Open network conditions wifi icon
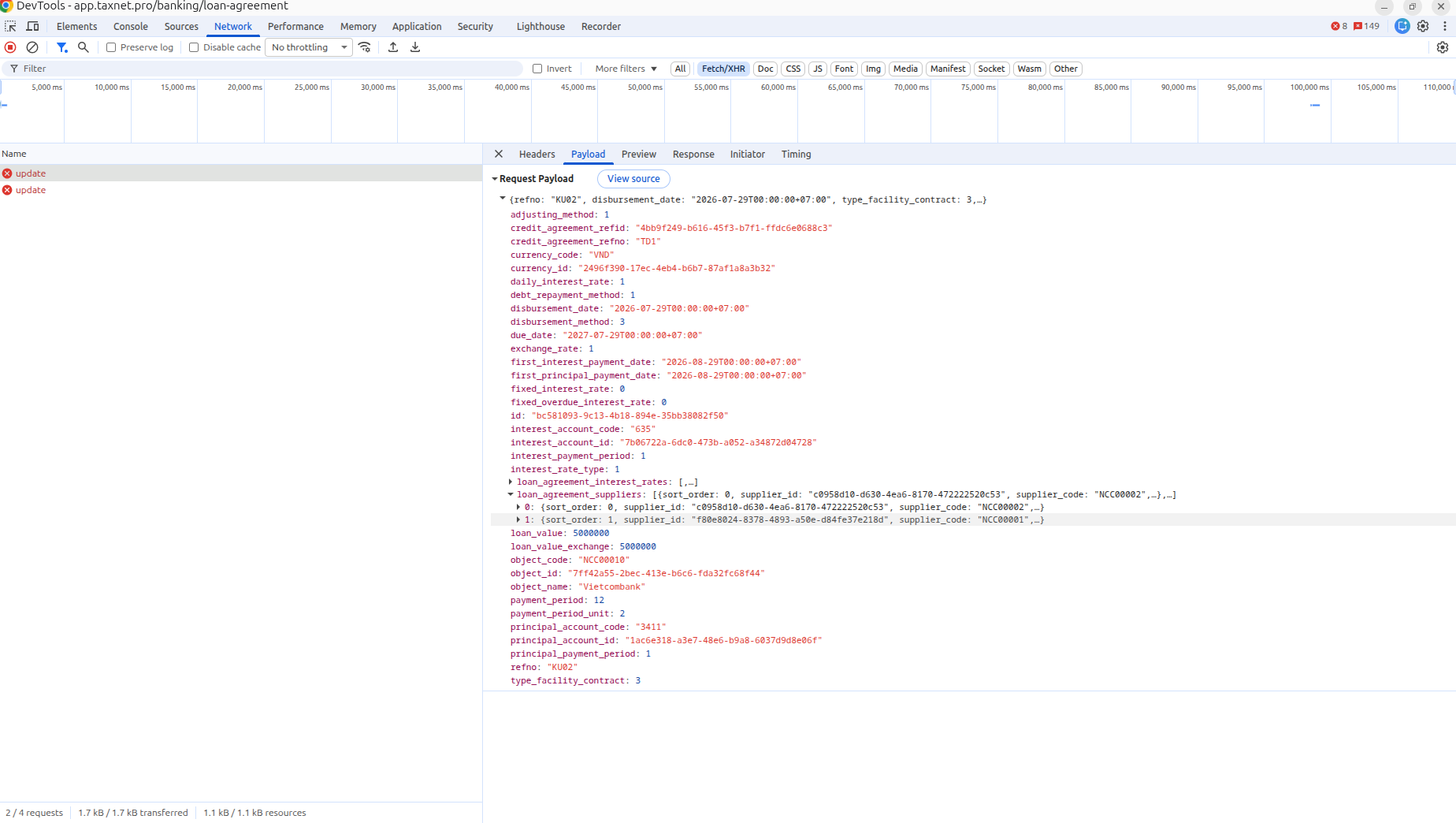The width and height of the screenshot is (1456, 823). coord(365,47)
